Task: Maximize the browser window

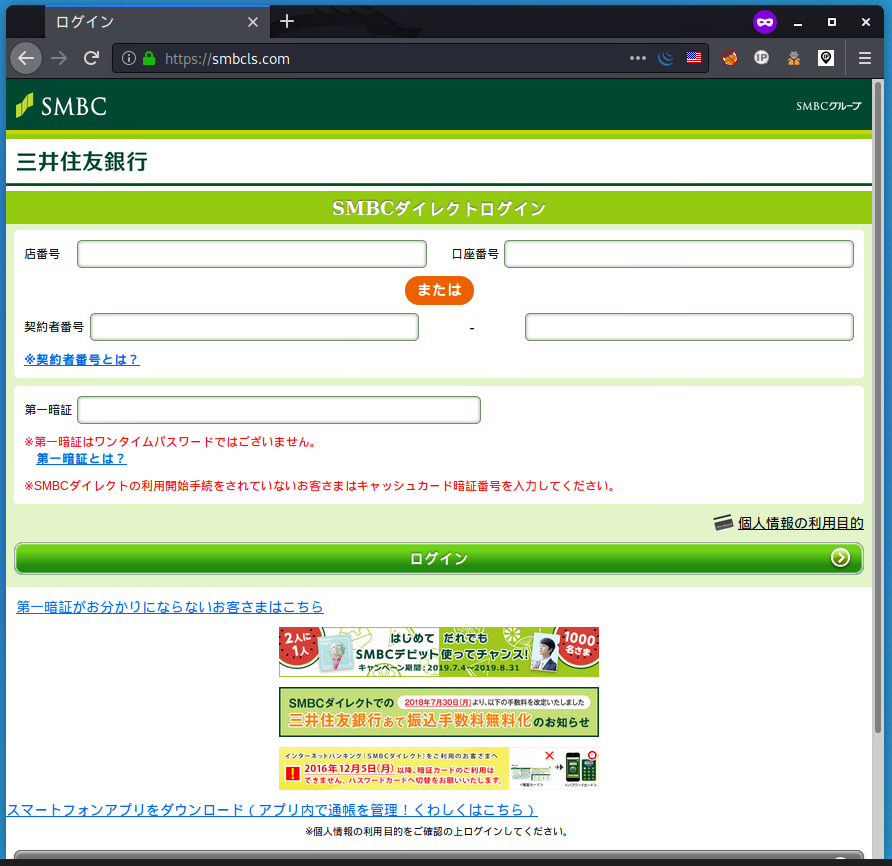Action: (x=832, y=22)
